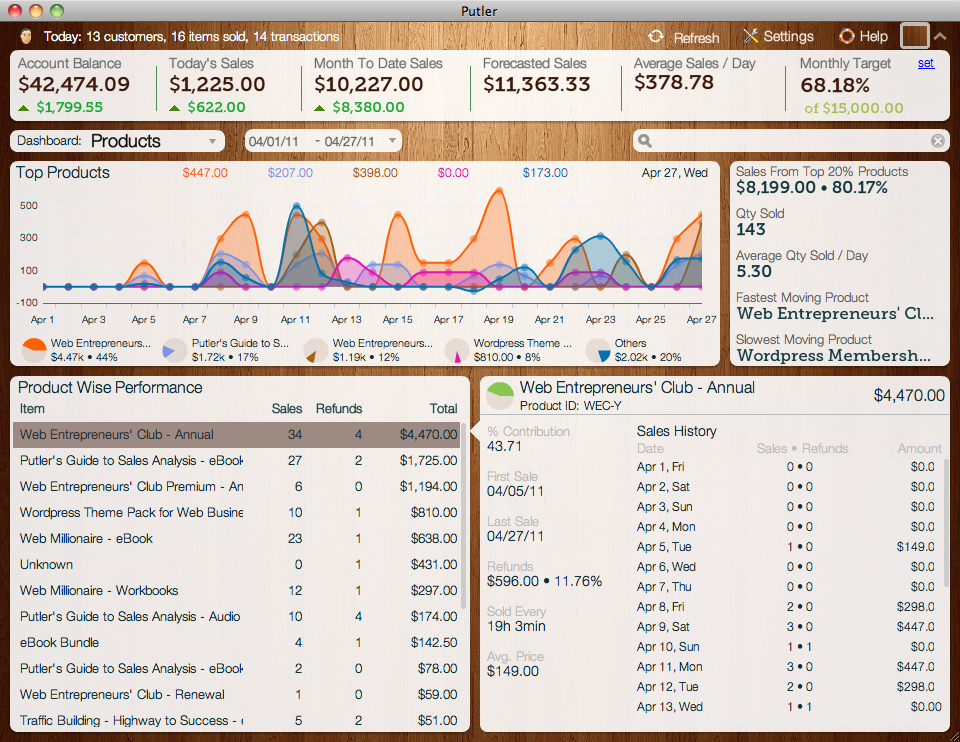Toggle Wordpress Theme pie legend icon

(457, 349)
